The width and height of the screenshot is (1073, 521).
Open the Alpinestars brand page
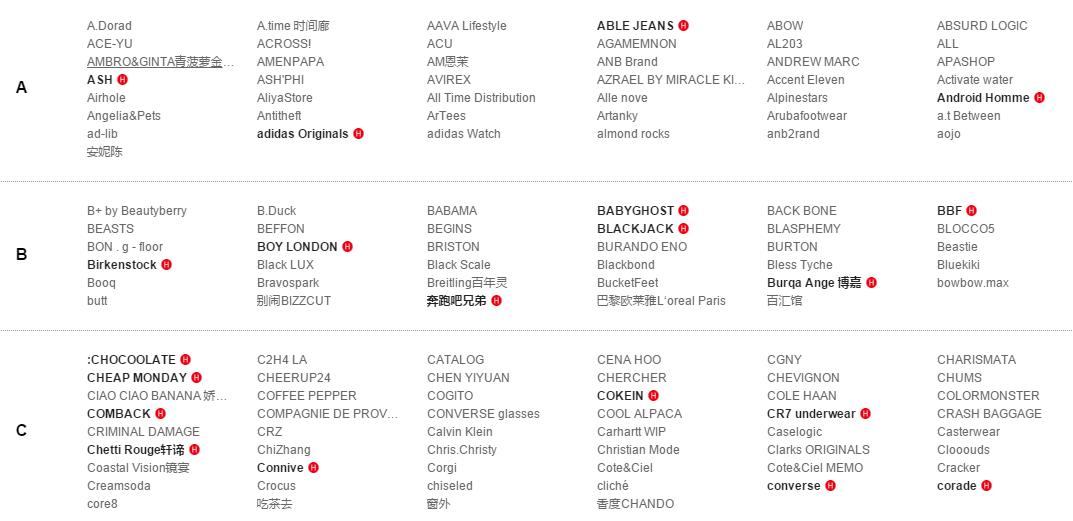(797, 98)
